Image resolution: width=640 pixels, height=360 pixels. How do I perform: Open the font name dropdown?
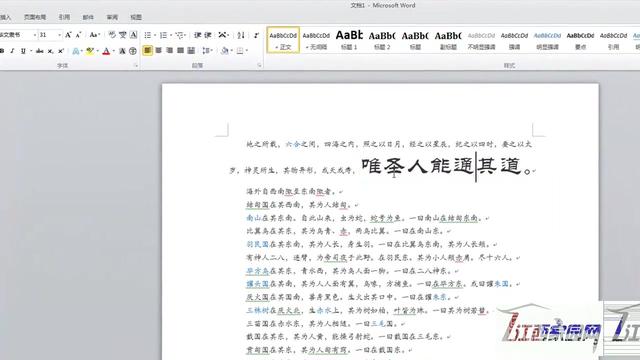[x=35, y=35]
